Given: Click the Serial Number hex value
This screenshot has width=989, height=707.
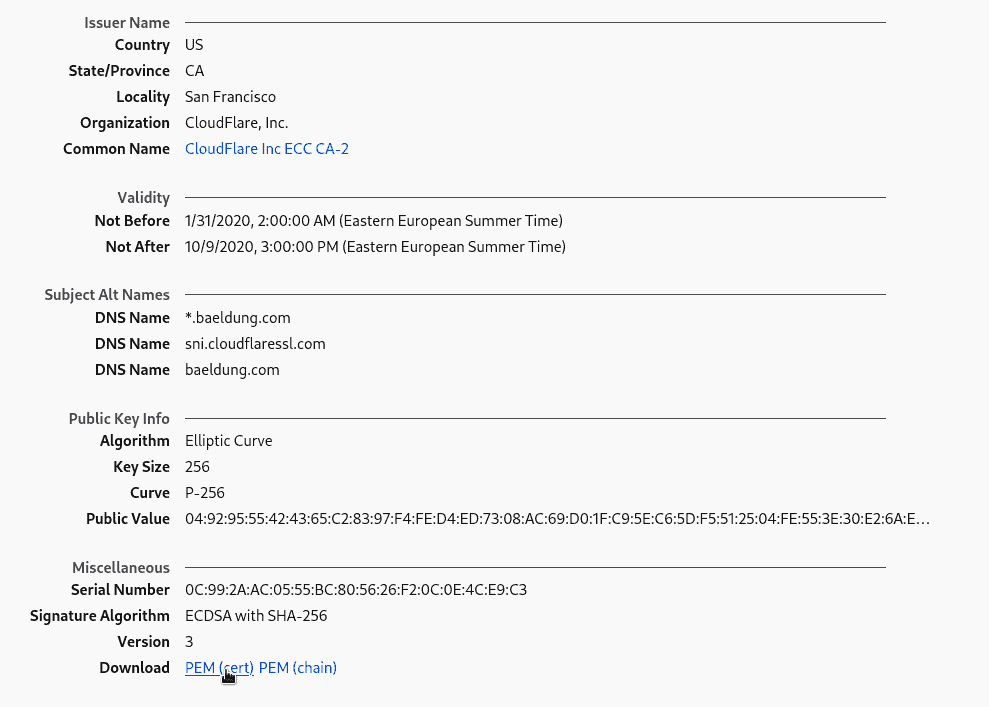Looking at the screenshot, I should coord(355,590).
